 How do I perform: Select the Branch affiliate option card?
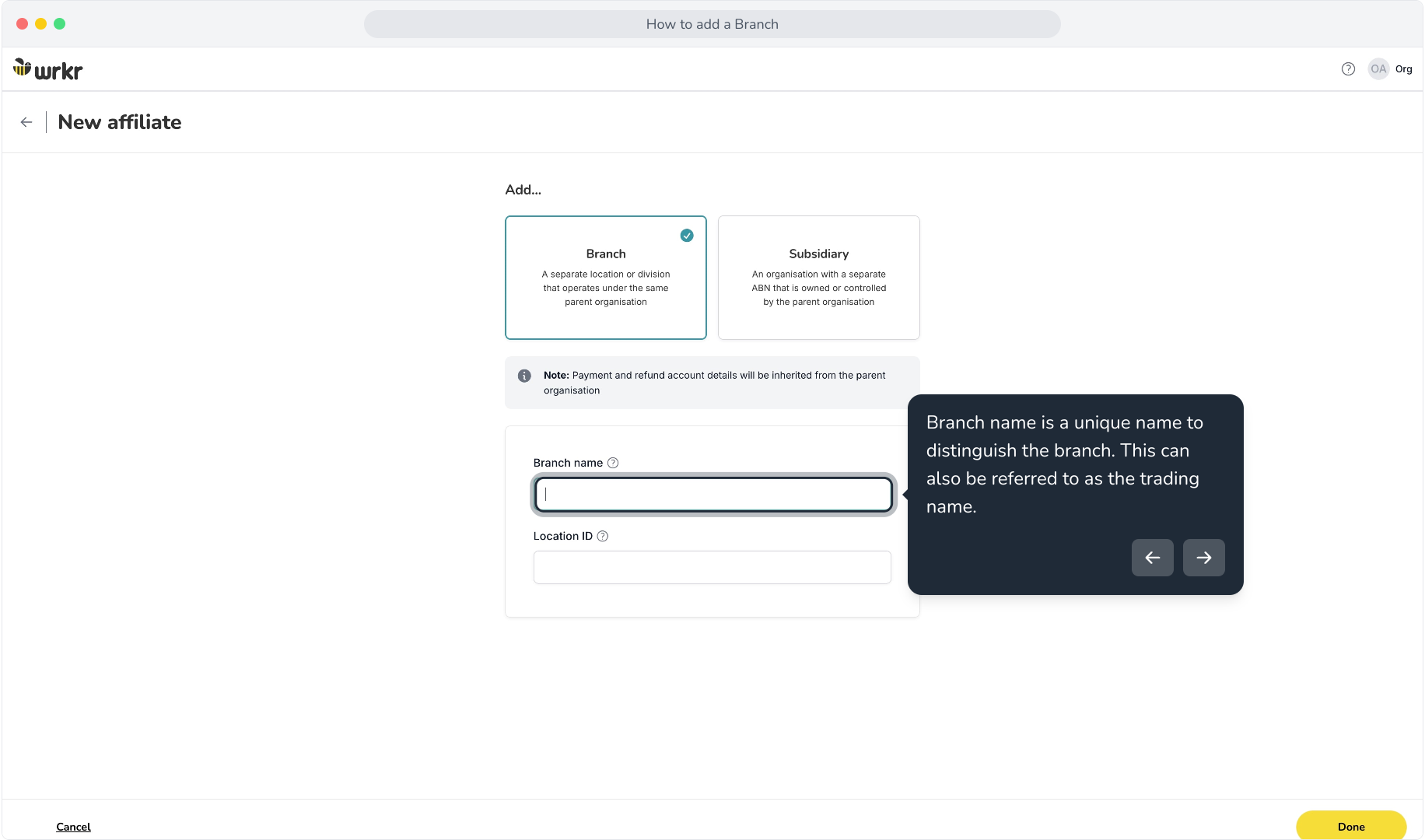[x=606, y=278]
